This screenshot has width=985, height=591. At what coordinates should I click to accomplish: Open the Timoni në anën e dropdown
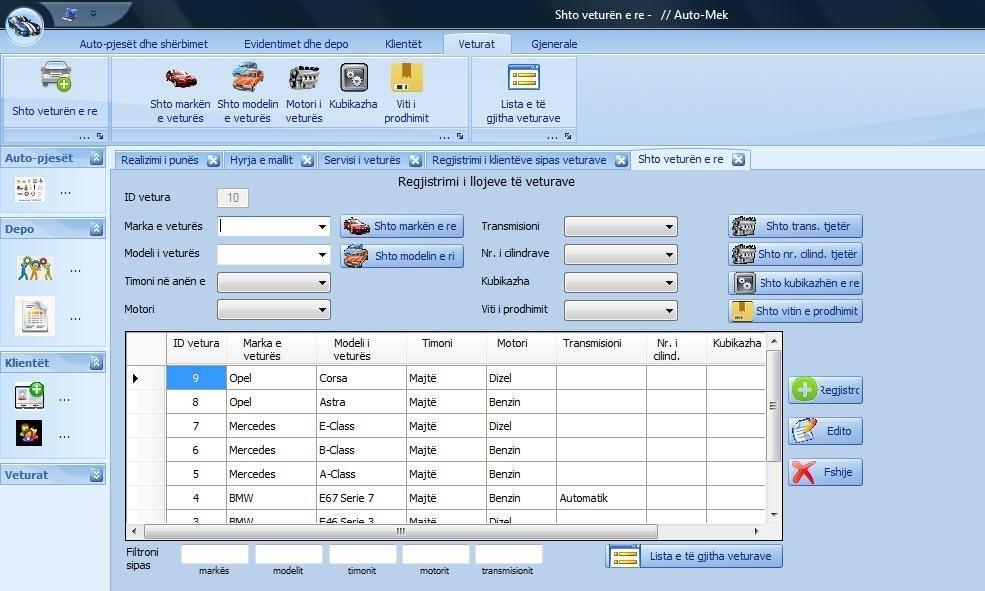pyautogui.click(x=322, y=283)
